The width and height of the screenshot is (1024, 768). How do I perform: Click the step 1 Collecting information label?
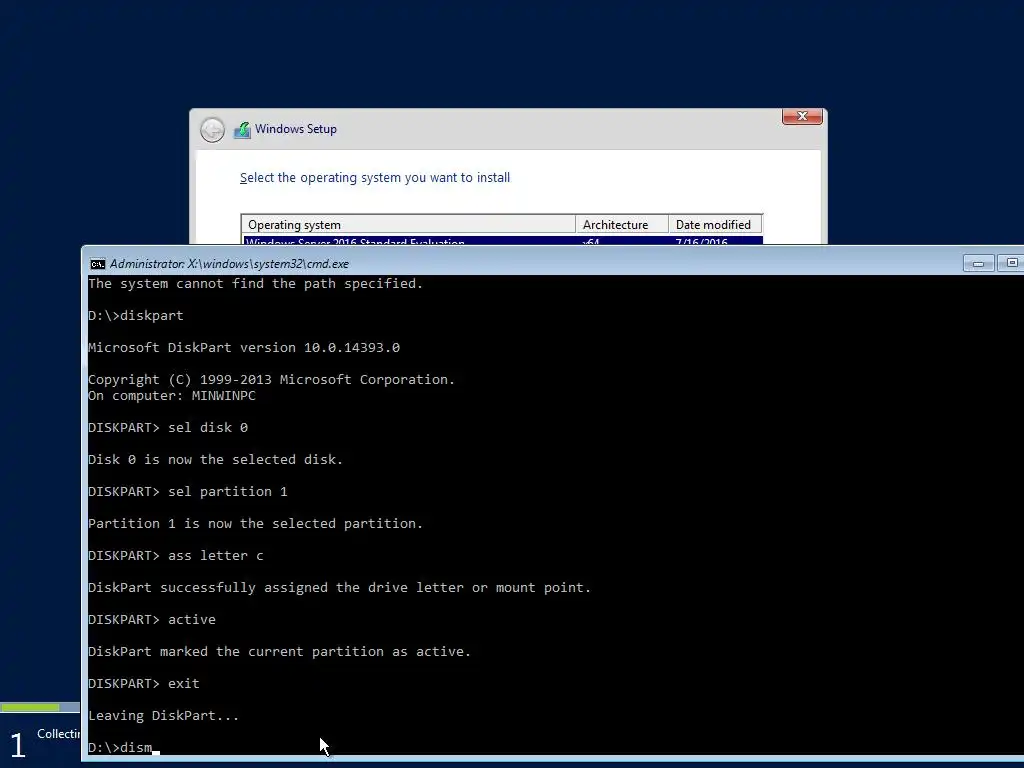[x=58, y=734]
